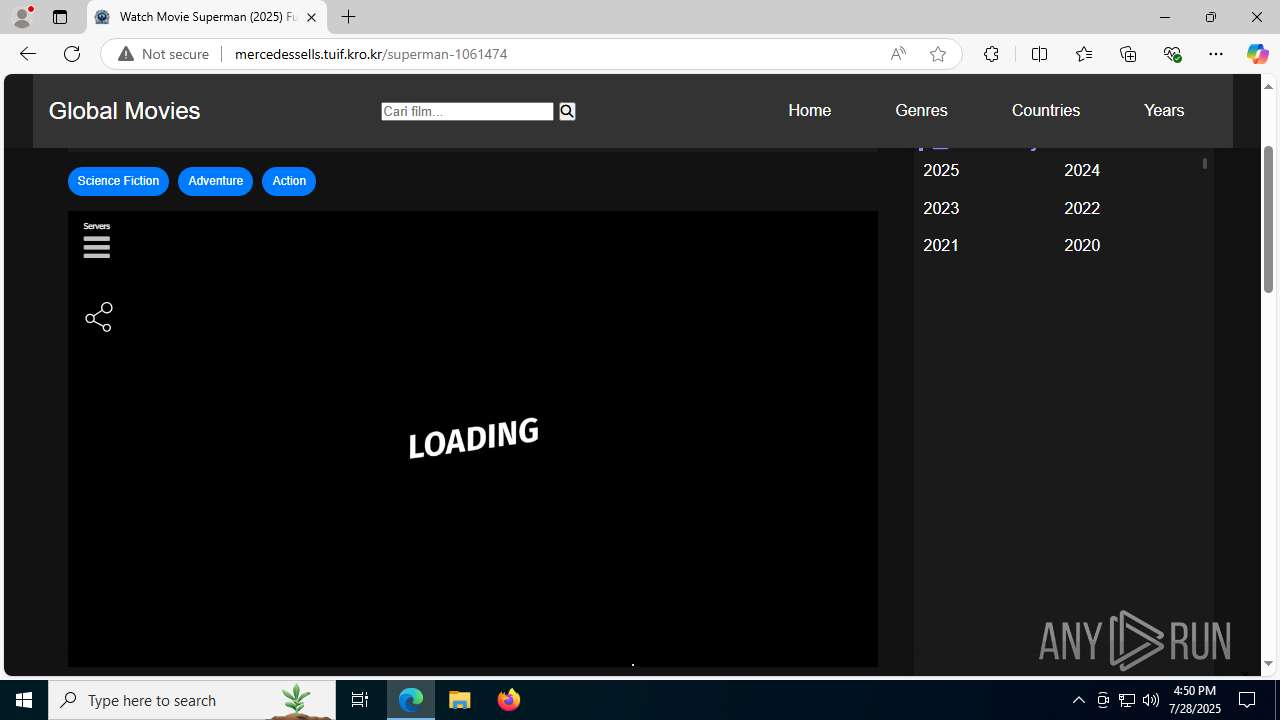Add this page to favorites
Viewport: 1280px width, 720px height.
point(938,54)
